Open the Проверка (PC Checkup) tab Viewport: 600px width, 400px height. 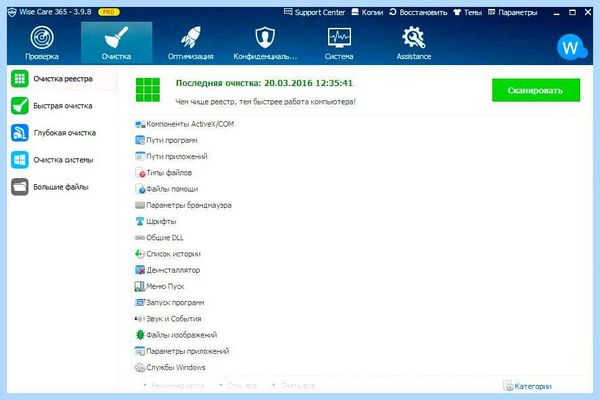[x=42, y=43]
